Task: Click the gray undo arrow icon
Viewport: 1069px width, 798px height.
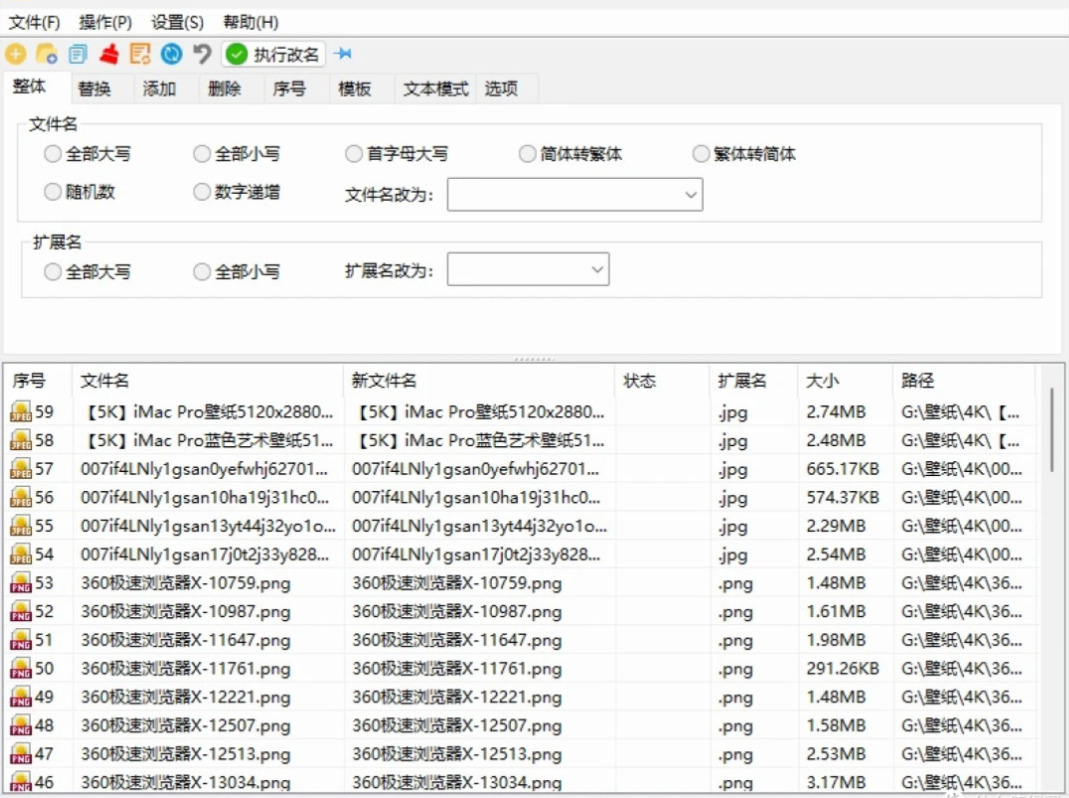Action: [202, 54]
